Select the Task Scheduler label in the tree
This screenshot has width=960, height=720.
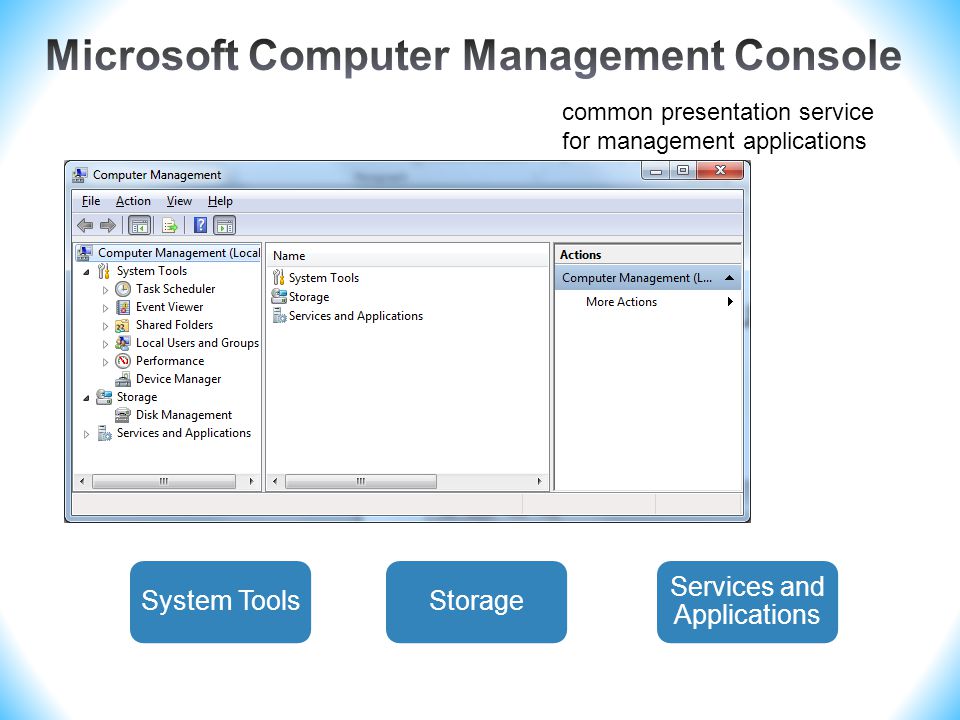[x=176, y=289]
